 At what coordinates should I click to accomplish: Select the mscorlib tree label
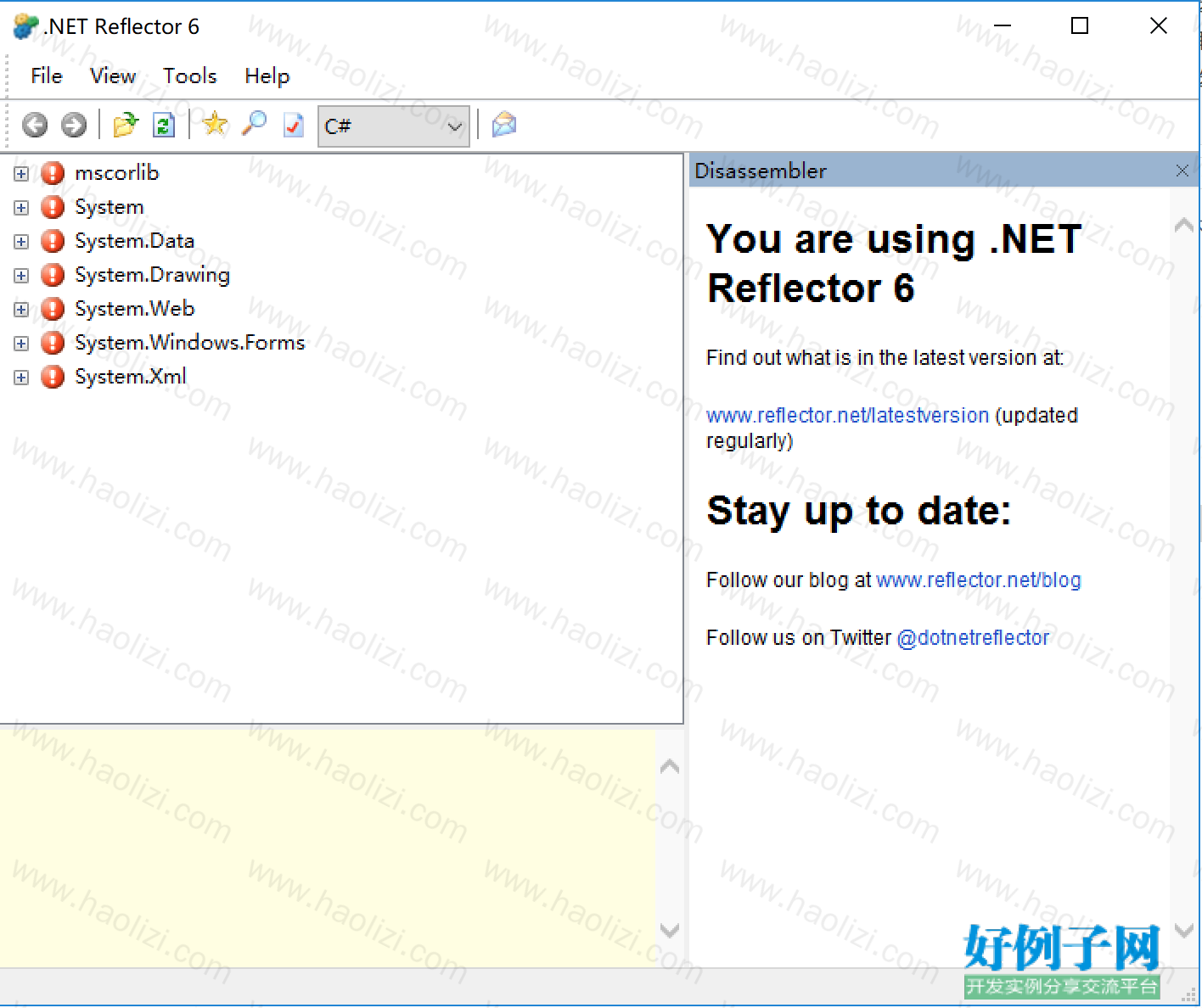pos(117,173)
